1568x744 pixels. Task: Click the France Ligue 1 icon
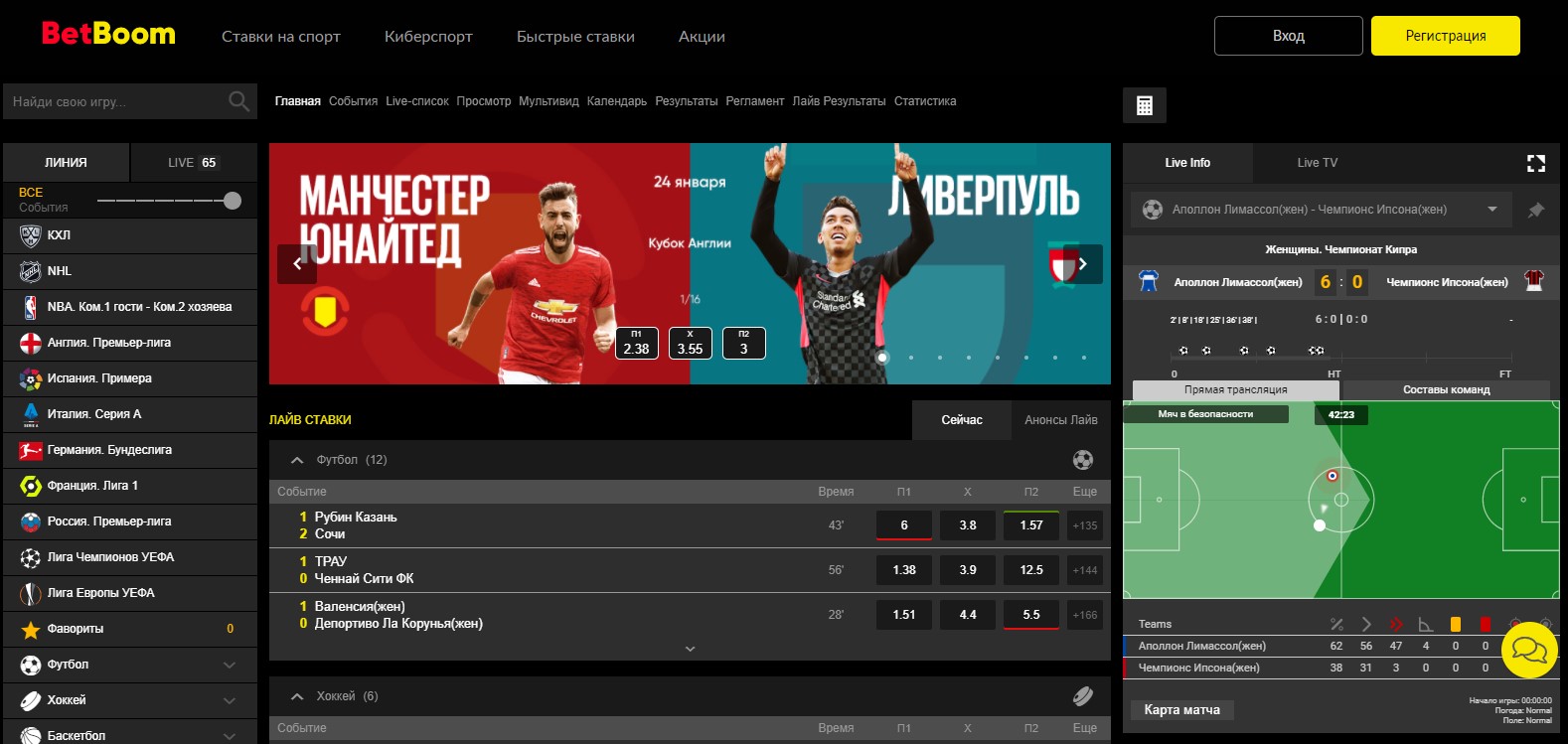[31, 486]
